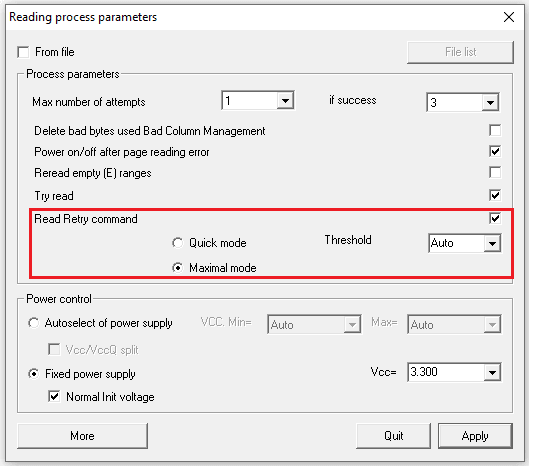Click the Quit button

(394, 436)
